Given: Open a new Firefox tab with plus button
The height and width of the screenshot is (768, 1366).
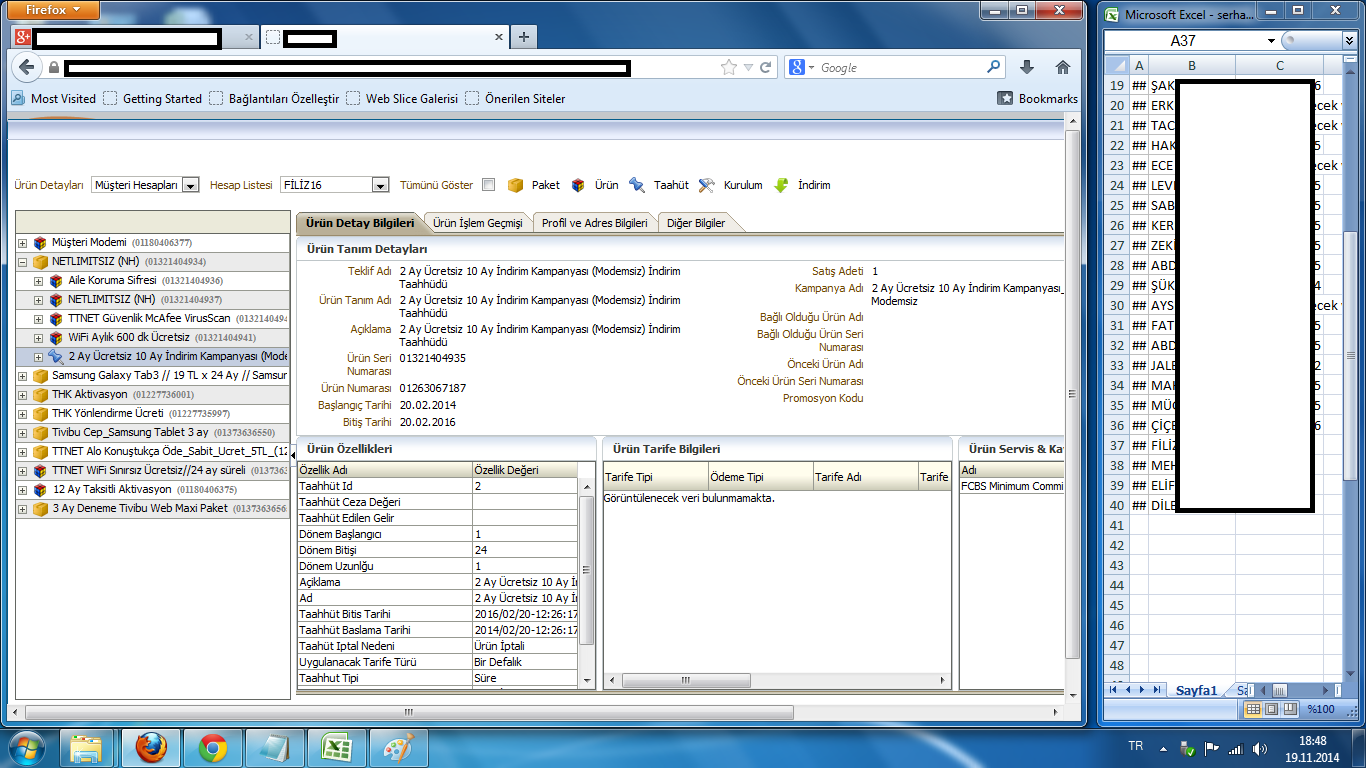Looking at the screenshot, I should (523, 37).
